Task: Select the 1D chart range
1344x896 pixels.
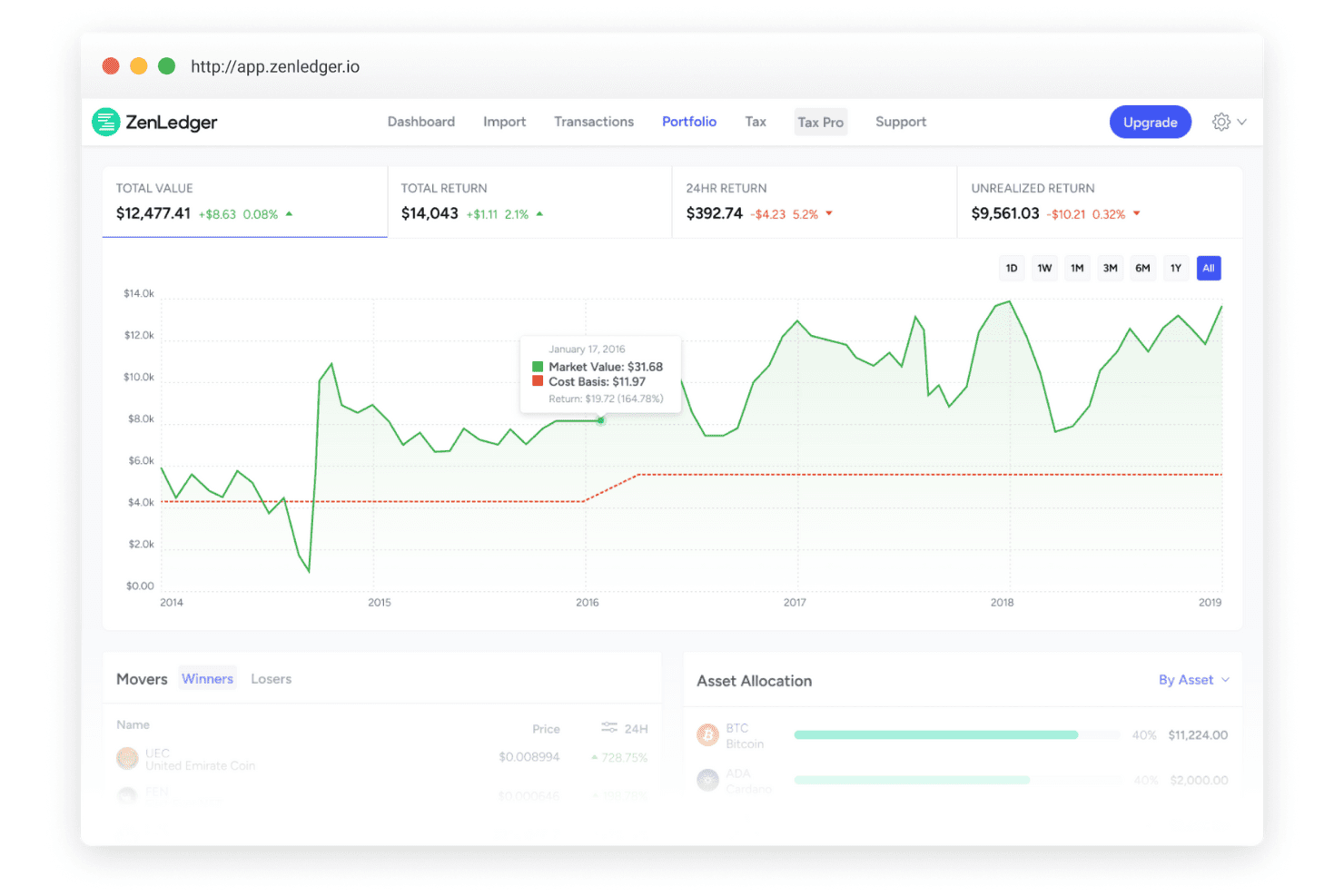Action: coord(1012,268)
